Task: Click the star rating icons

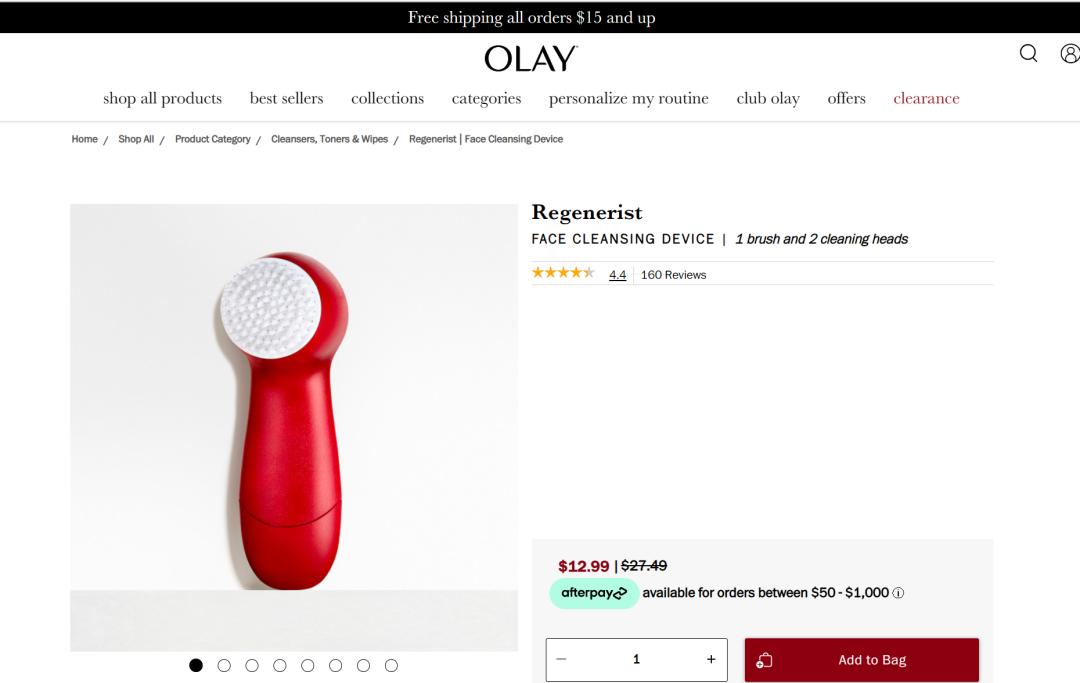Action: pos(563,273)
